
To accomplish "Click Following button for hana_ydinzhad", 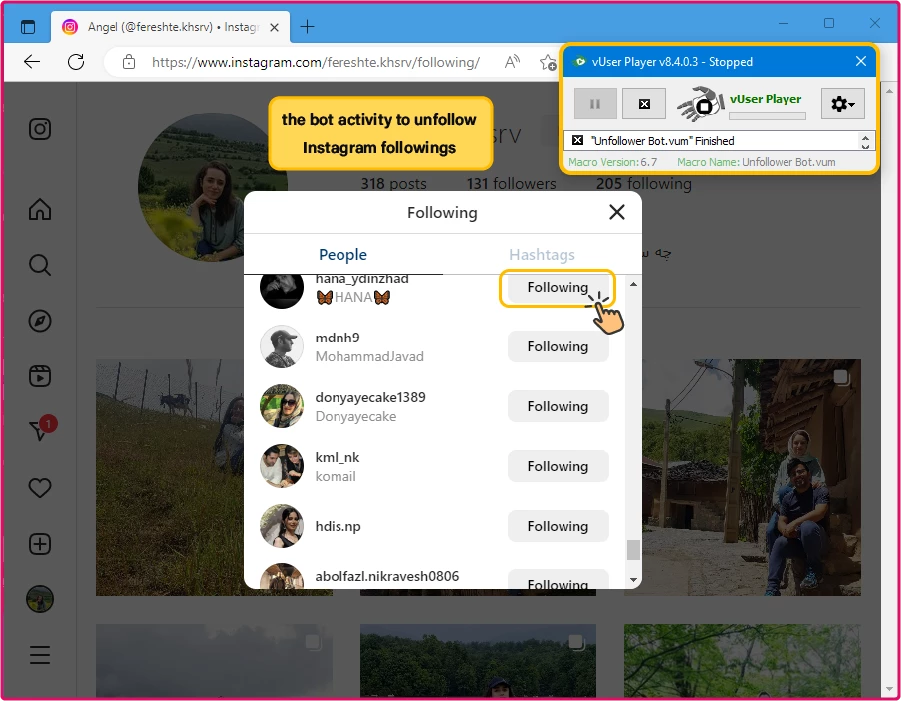I will (x=557, y=287).
